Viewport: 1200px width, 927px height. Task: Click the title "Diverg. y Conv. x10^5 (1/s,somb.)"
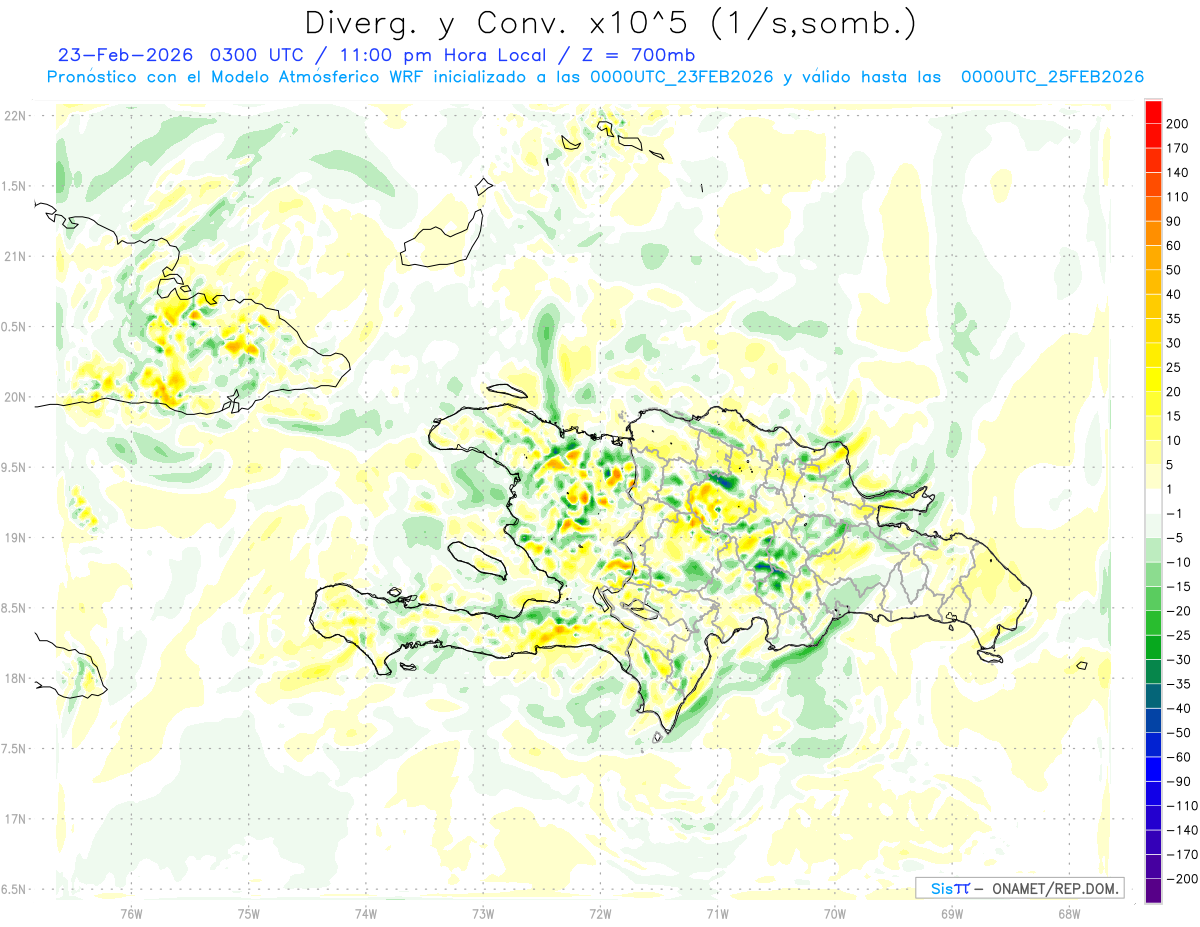click(609, 22)
